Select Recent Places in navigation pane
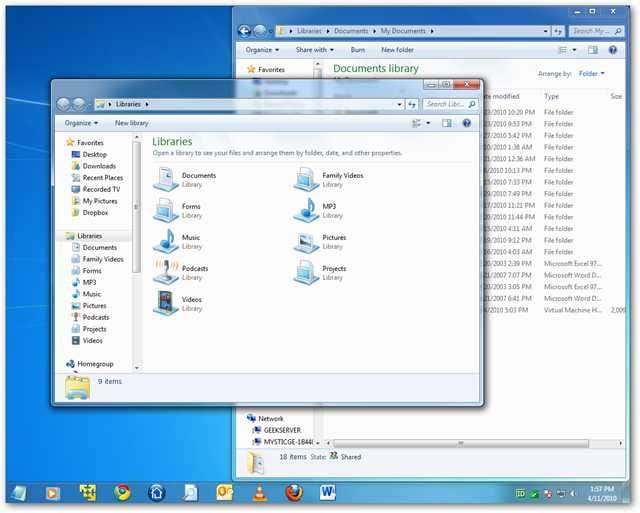The height and width of the screenshot is (513, 640). (102, 178)
